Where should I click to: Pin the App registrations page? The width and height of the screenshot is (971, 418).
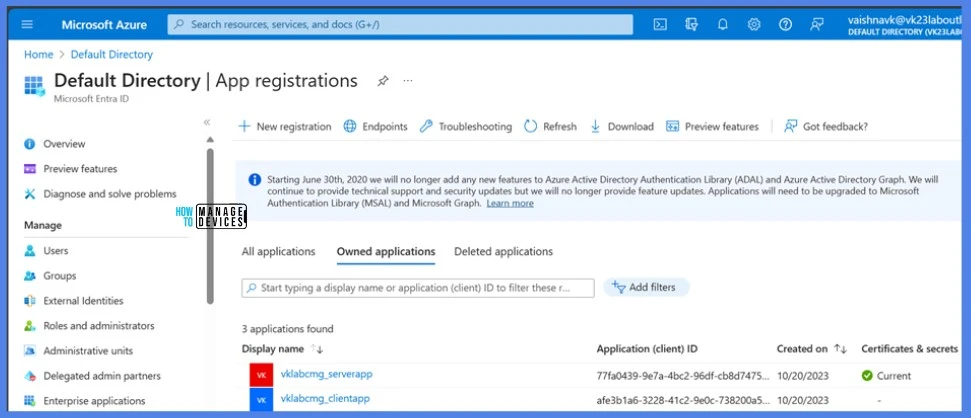pos(383,81)
